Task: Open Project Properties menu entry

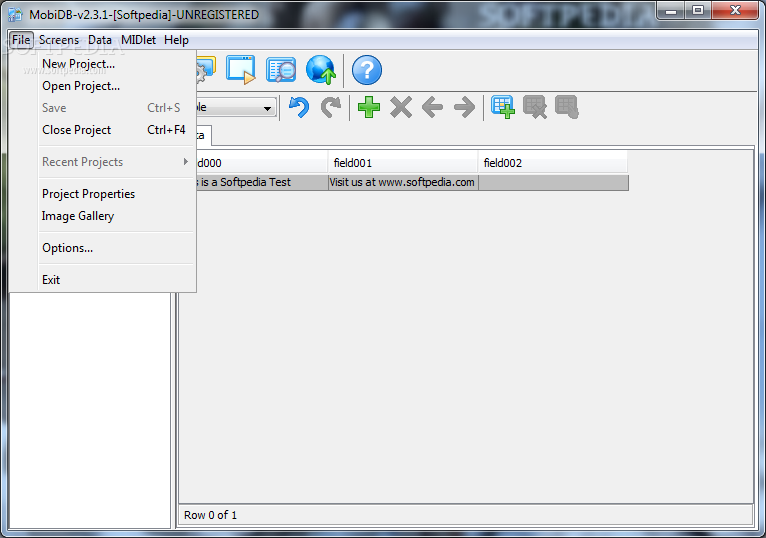Action: pyautogui.click(x=117, y=194)
